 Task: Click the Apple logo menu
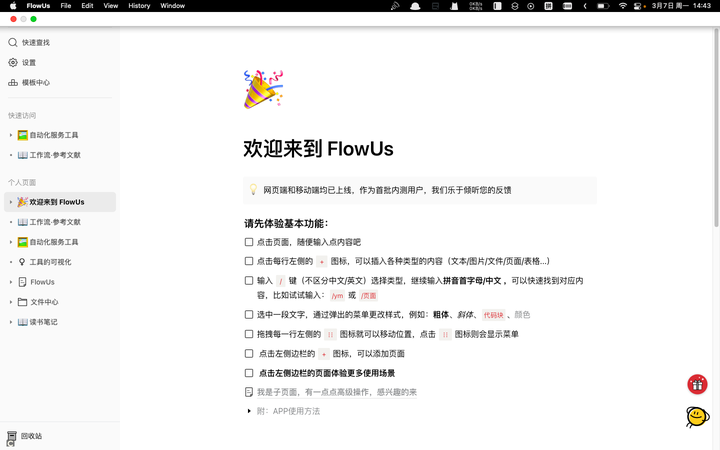click(13, 6)
